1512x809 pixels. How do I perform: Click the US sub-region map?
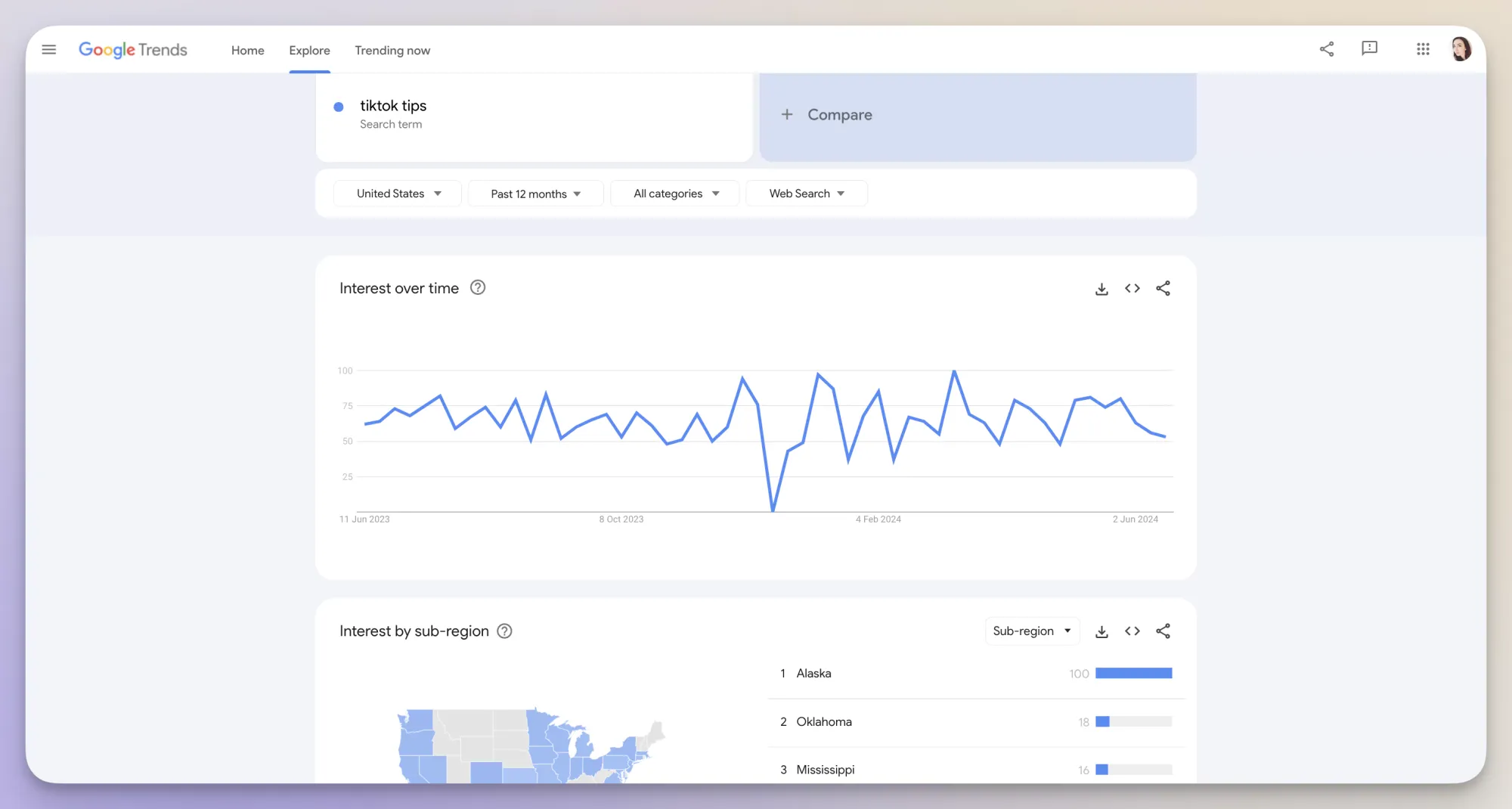531,745
